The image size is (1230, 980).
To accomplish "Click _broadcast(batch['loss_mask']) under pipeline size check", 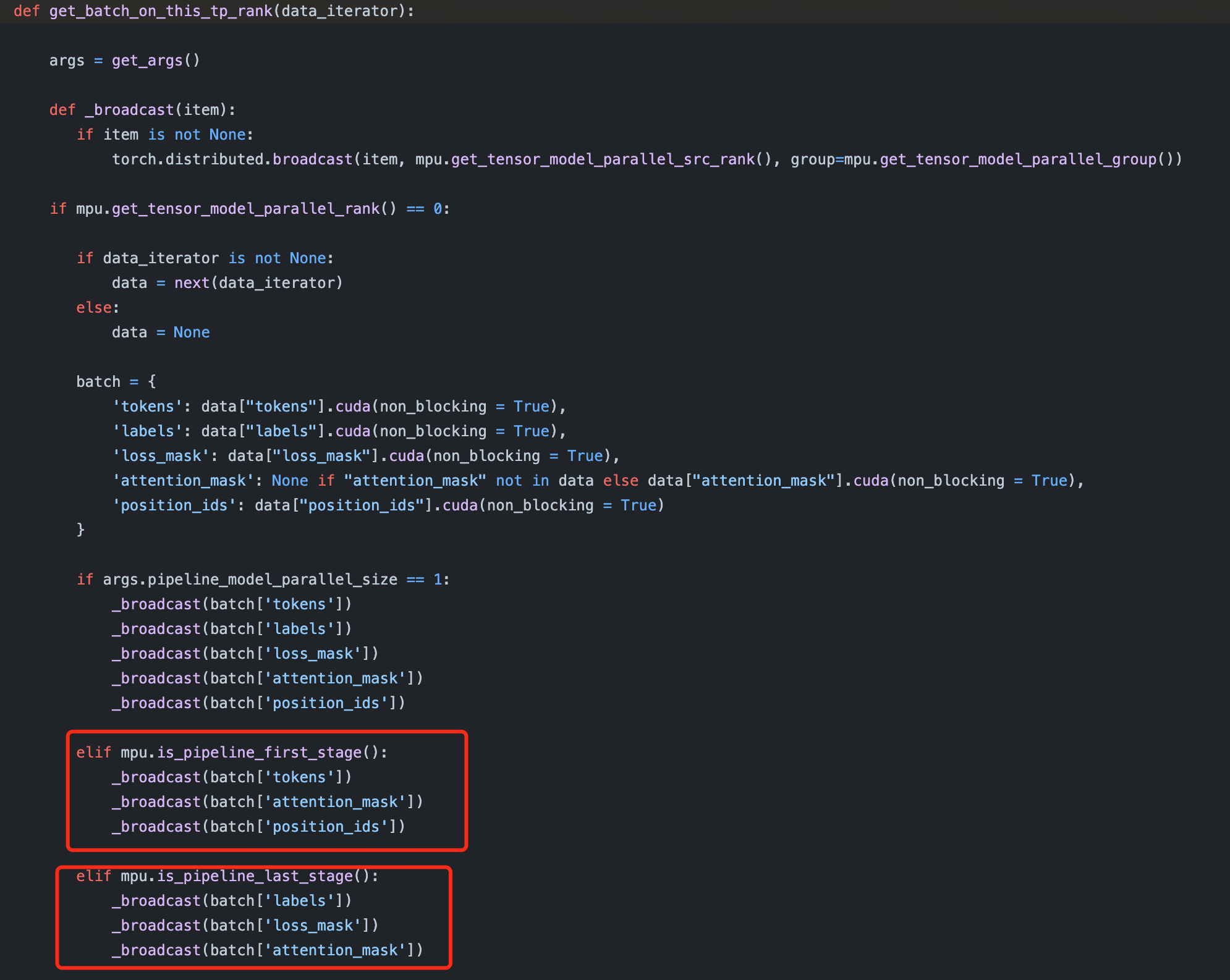I will (245, 654).
